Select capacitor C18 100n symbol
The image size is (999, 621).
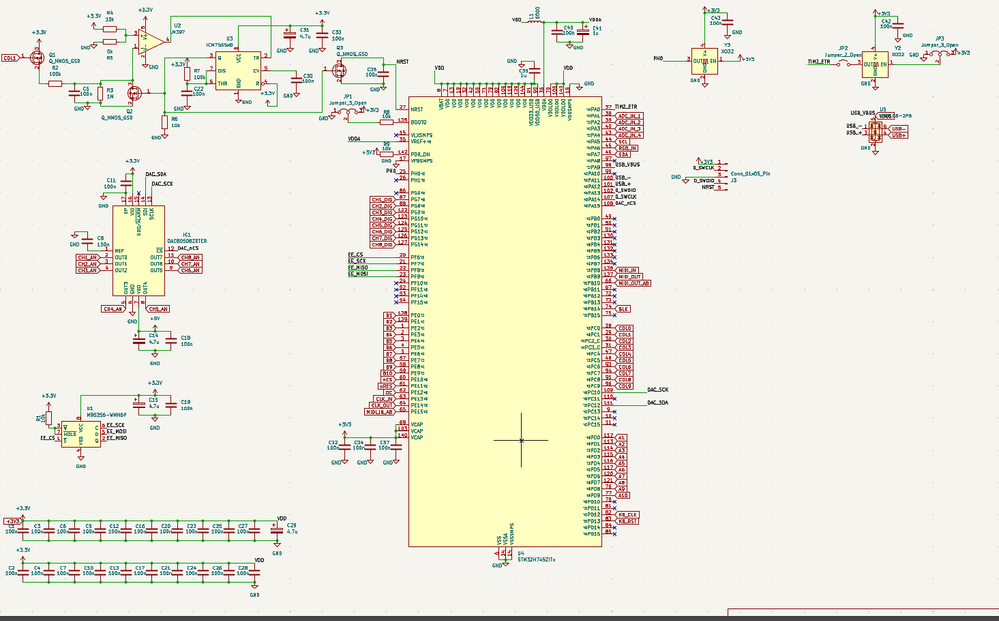171,341
